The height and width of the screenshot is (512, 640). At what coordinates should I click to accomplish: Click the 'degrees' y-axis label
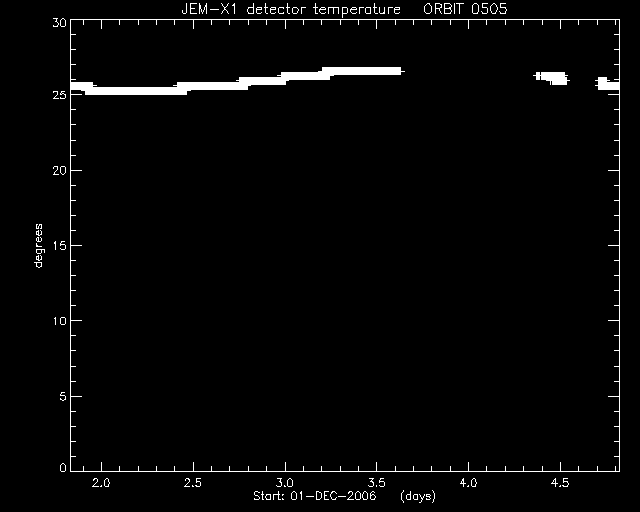[38, 246]
